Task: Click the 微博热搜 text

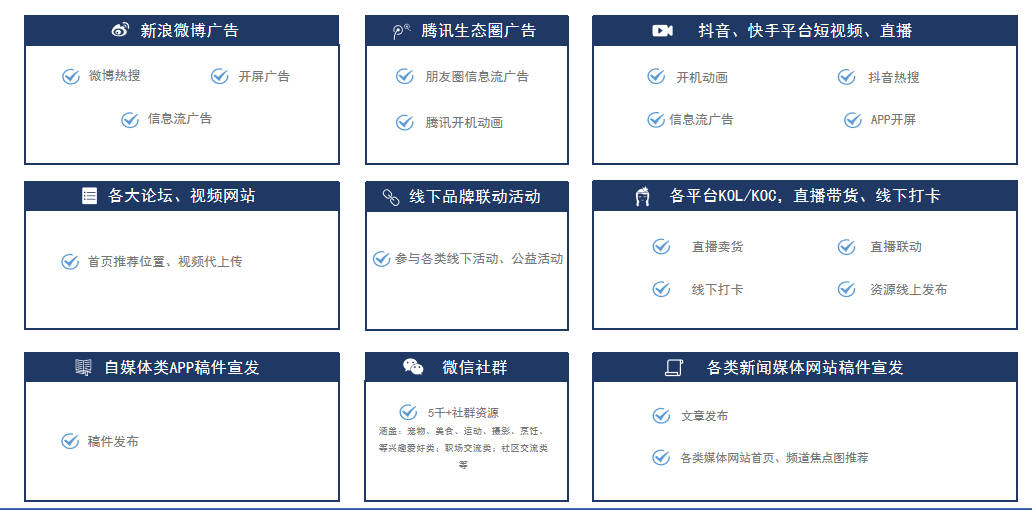Action: point(115,76)
